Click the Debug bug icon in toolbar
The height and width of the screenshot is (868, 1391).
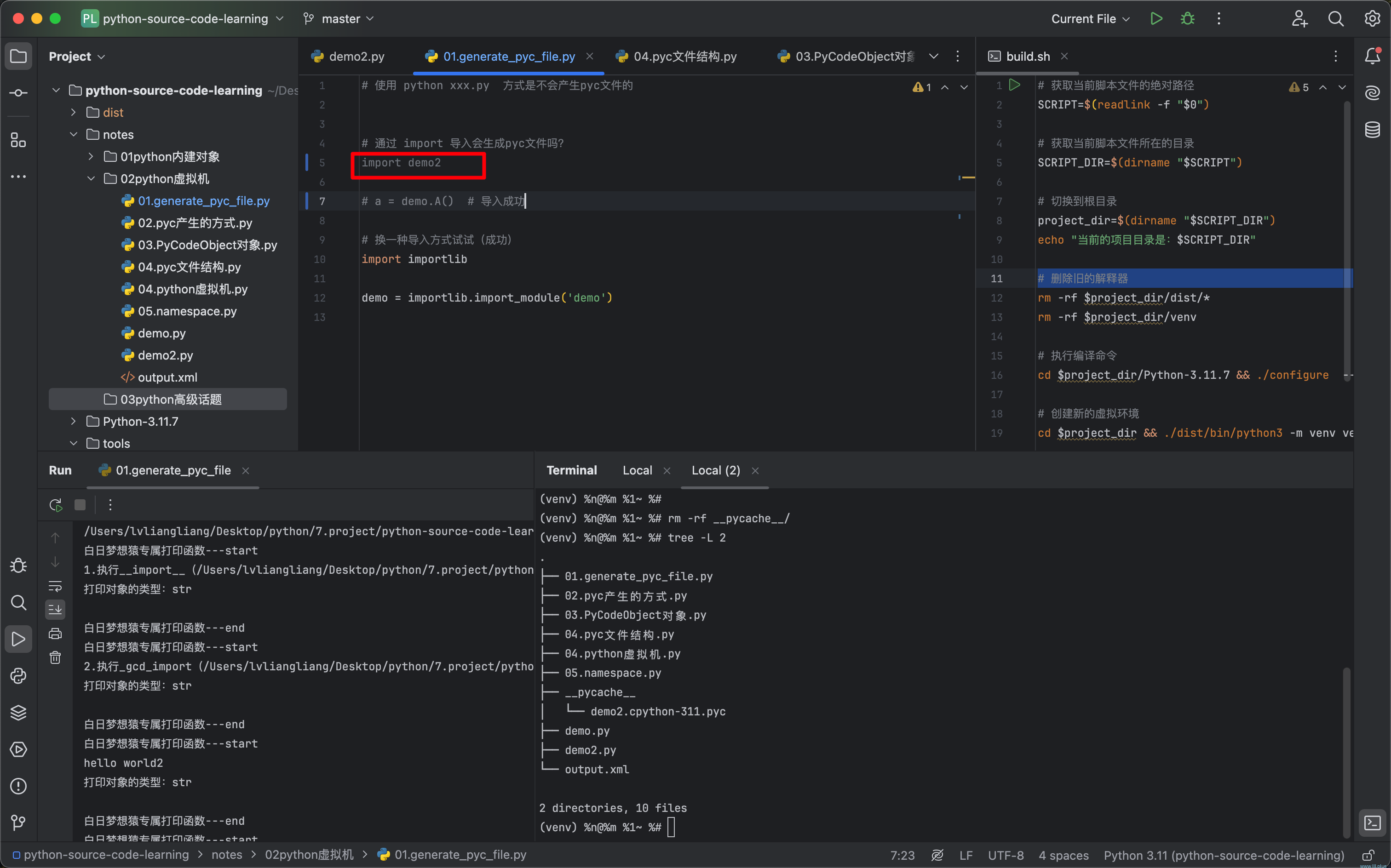tap(1188, 19)
